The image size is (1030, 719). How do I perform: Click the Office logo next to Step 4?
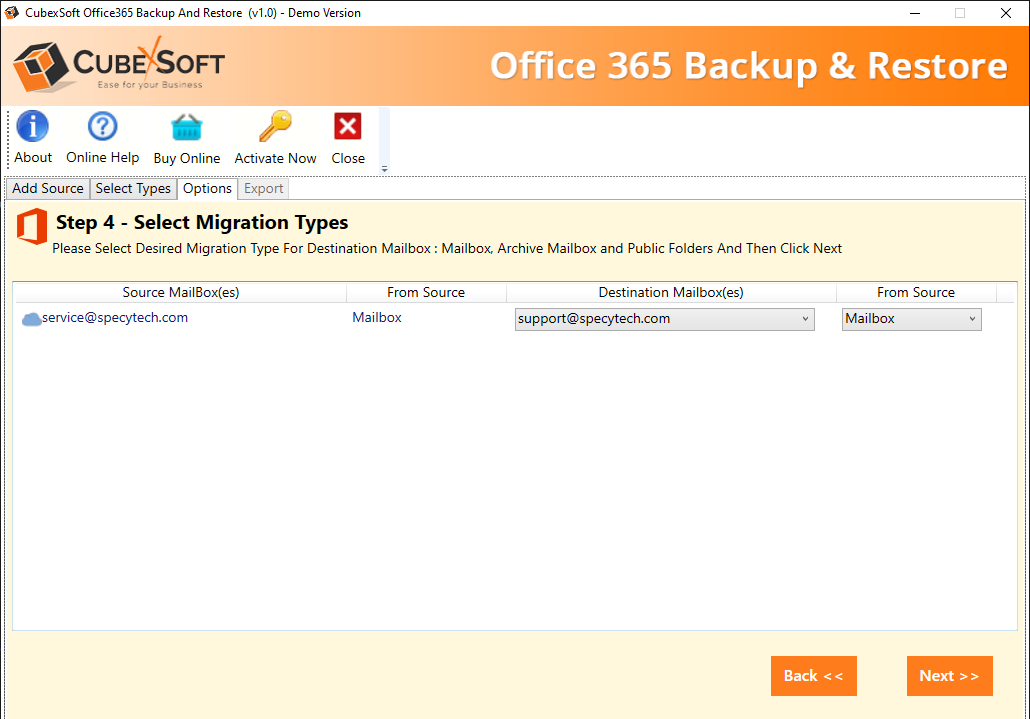click(32, 227)
